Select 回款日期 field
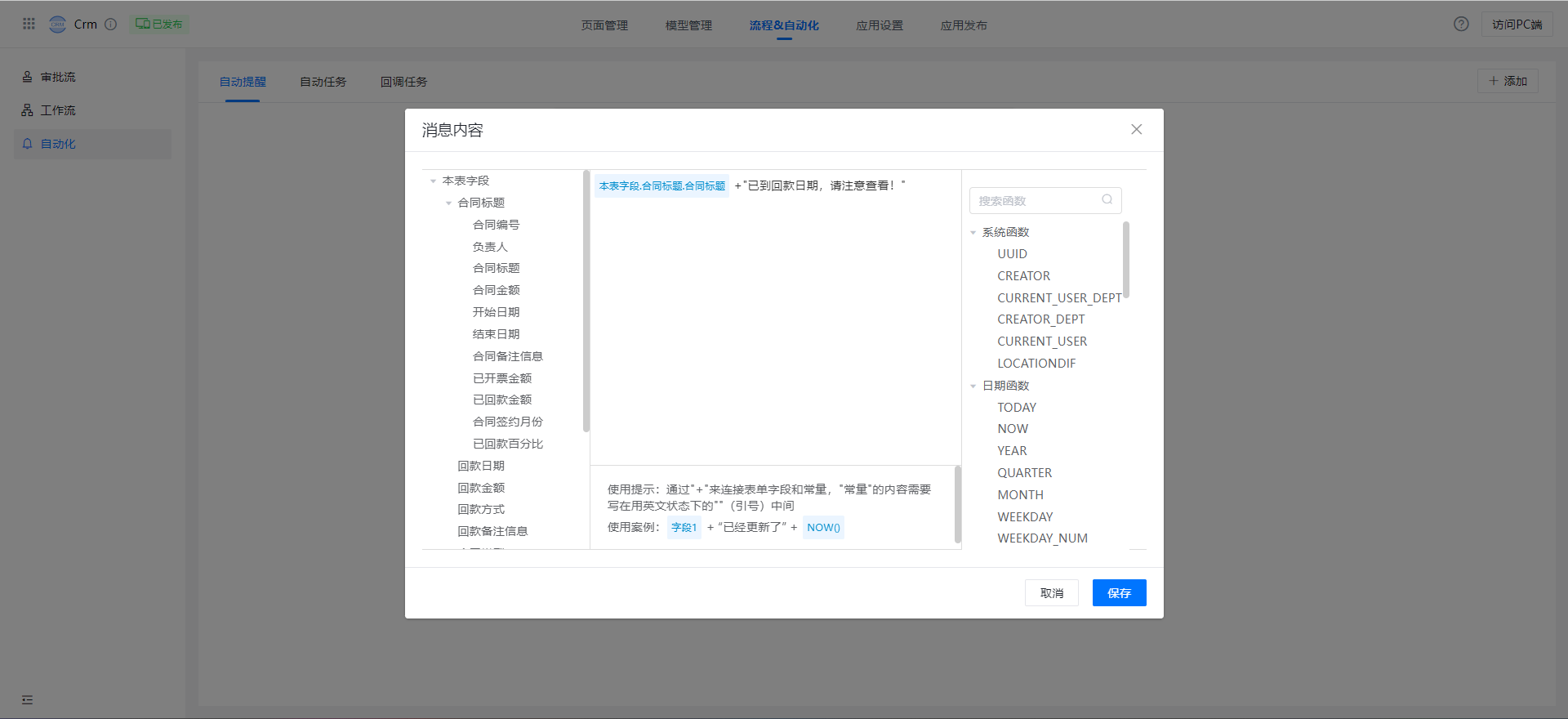 481,466
